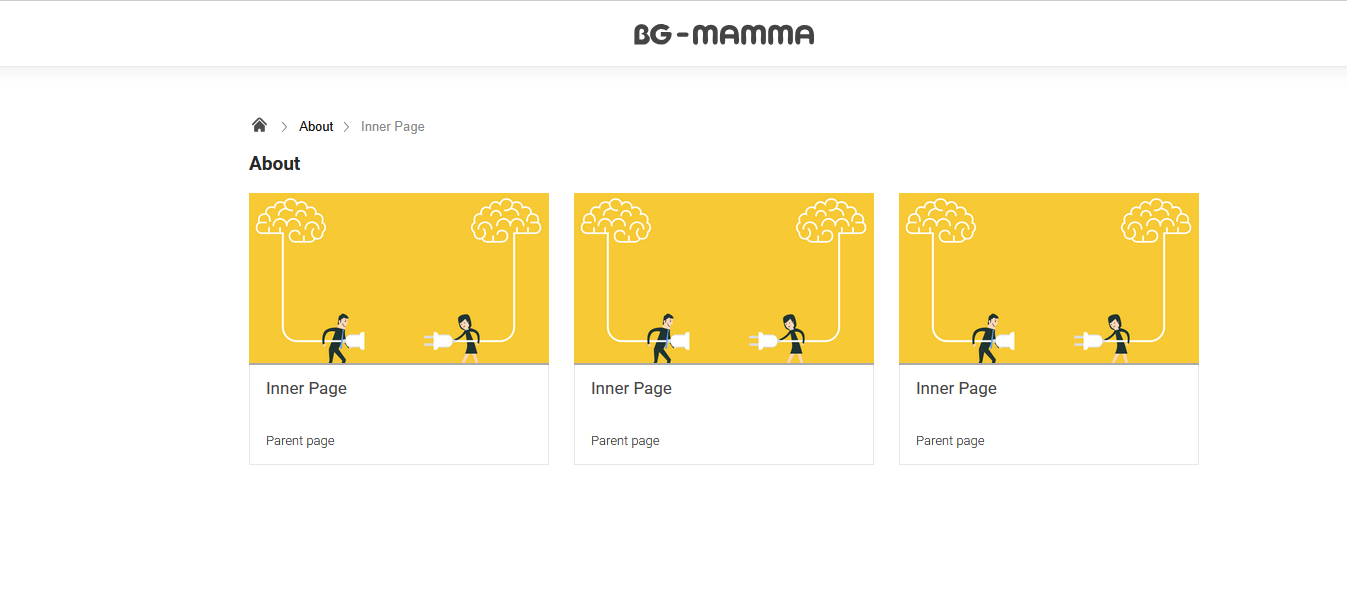Click Parent page text in middle card
Screen dimensions: 1347x599
(625, 441)
